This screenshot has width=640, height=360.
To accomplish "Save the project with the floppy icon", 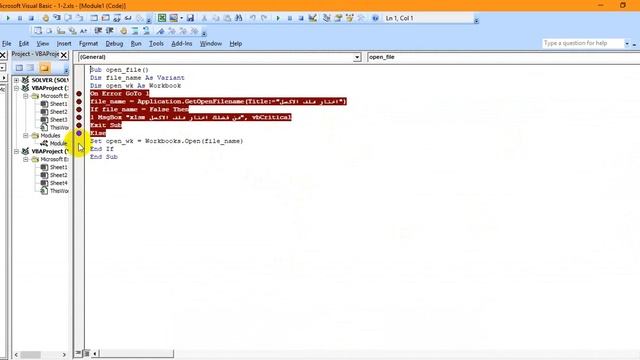I will (190, 18).
